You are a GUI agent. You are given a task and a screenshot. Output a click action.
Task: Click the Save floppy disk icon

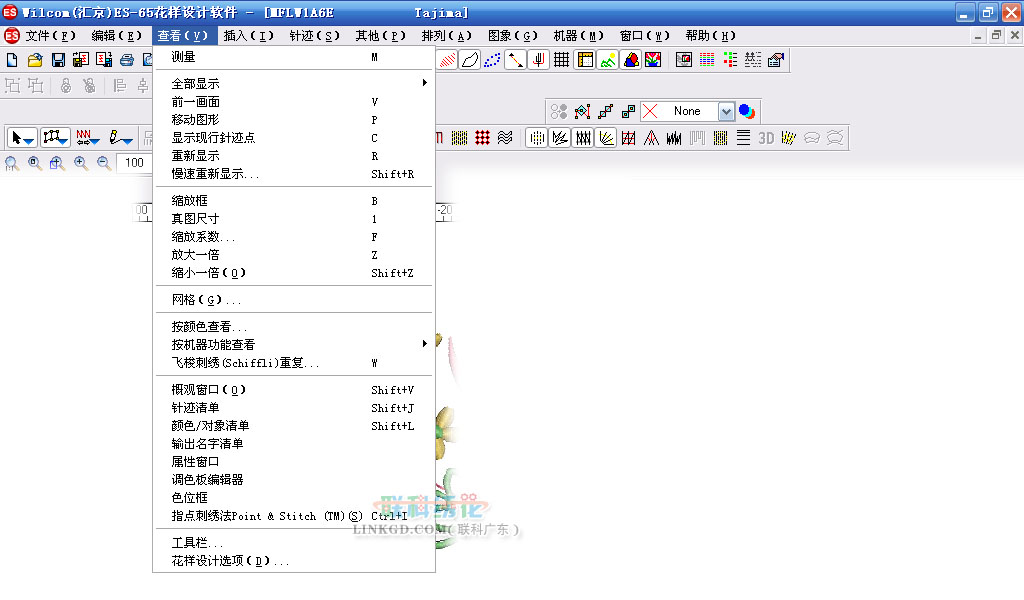[58, 60]
